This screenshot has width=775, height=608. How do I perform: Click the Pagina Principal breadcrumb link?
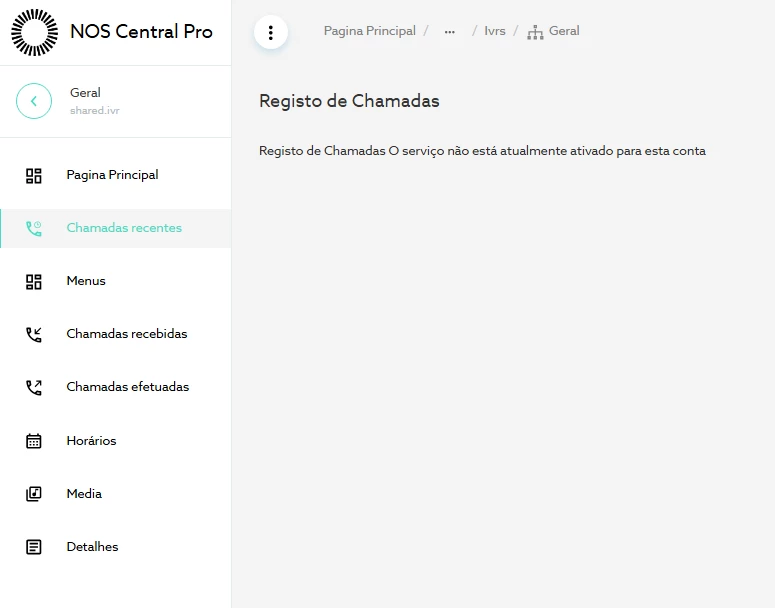[x=369, y=31]
